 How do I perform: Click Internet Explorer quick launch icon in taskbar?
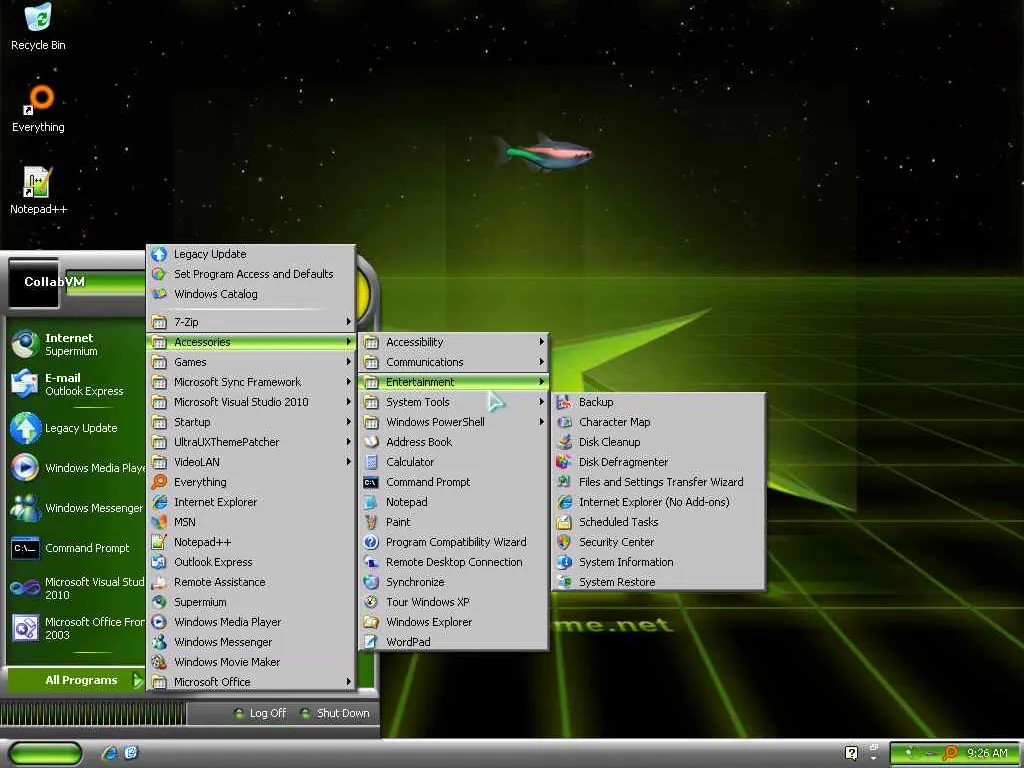[x=109, y=753]
